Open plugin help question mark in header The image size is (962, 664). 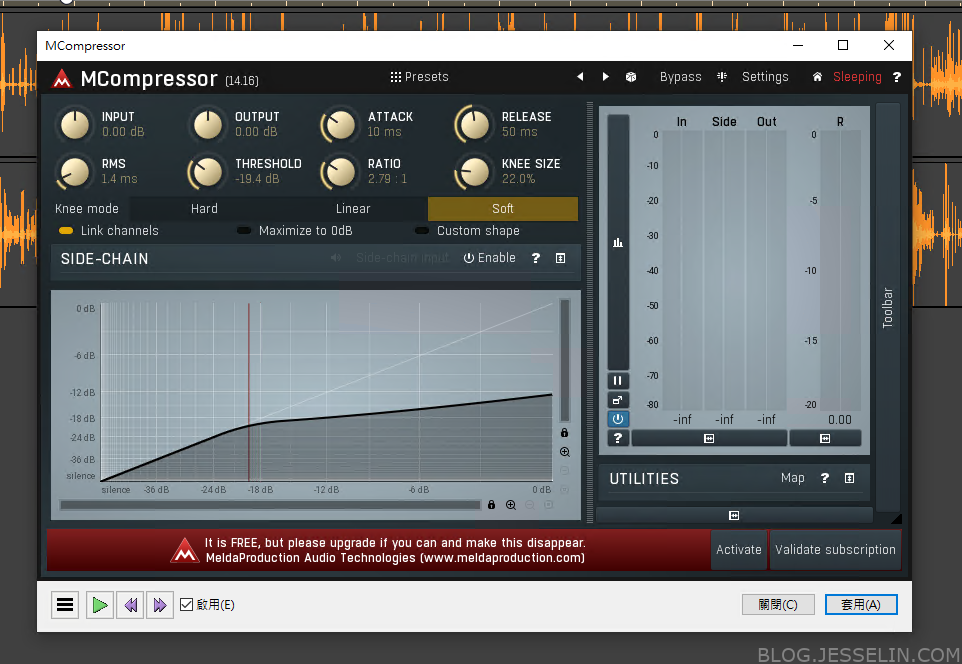897,77
